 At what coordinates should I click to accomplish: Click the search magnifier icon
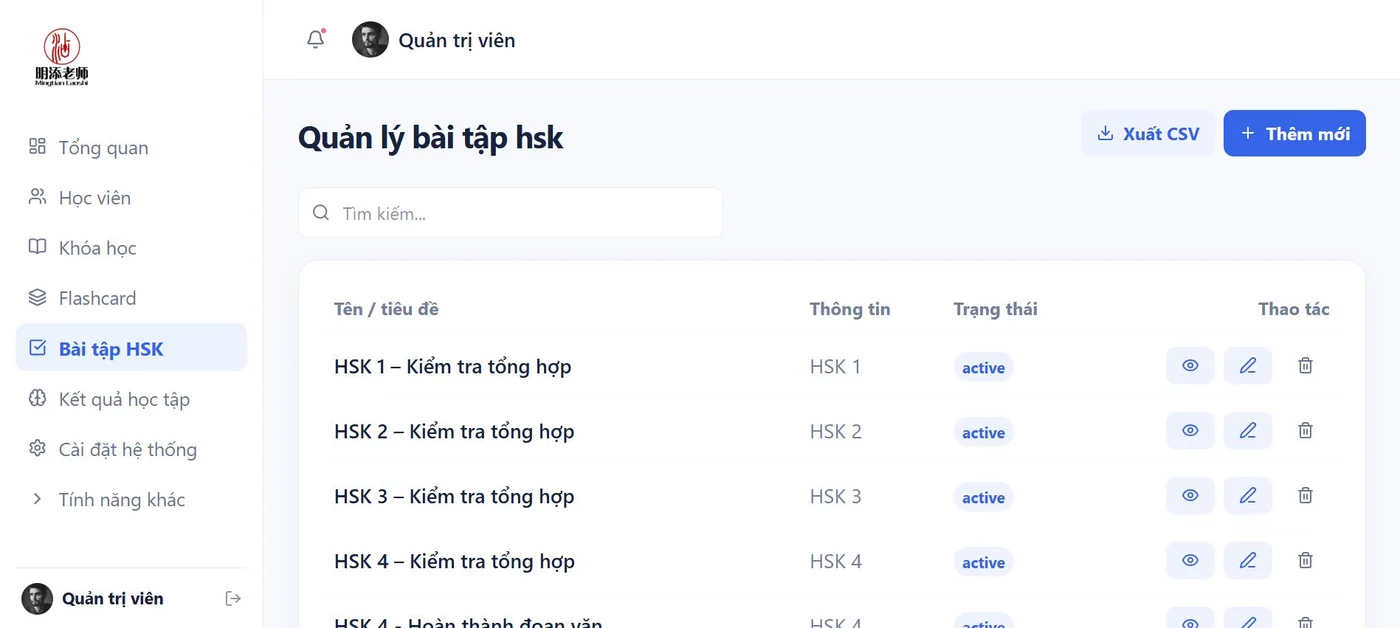pyautogui.click(x=321, y=213)
